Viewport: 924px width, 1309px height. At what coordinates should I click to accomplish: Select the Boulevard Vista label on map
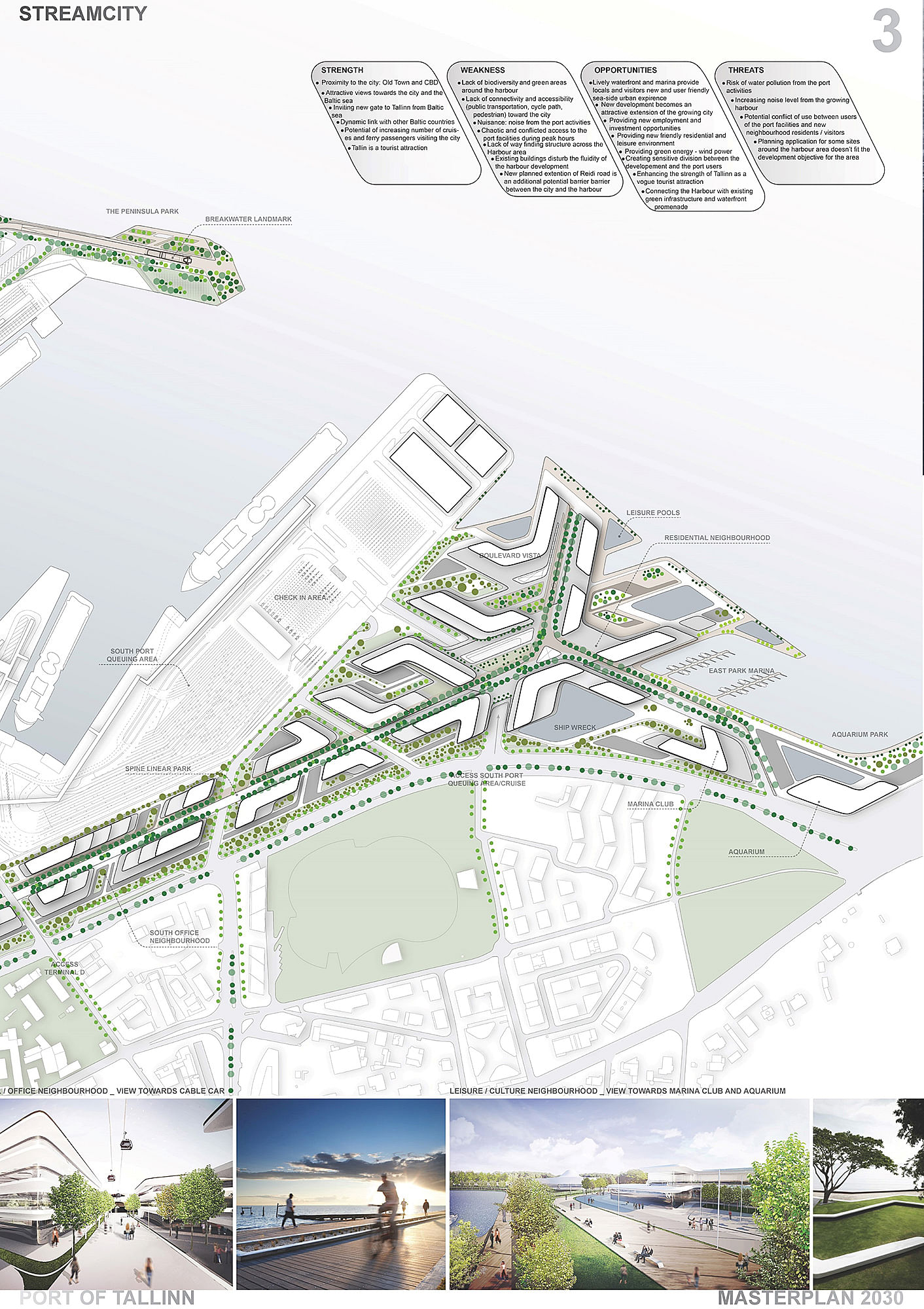510,556
